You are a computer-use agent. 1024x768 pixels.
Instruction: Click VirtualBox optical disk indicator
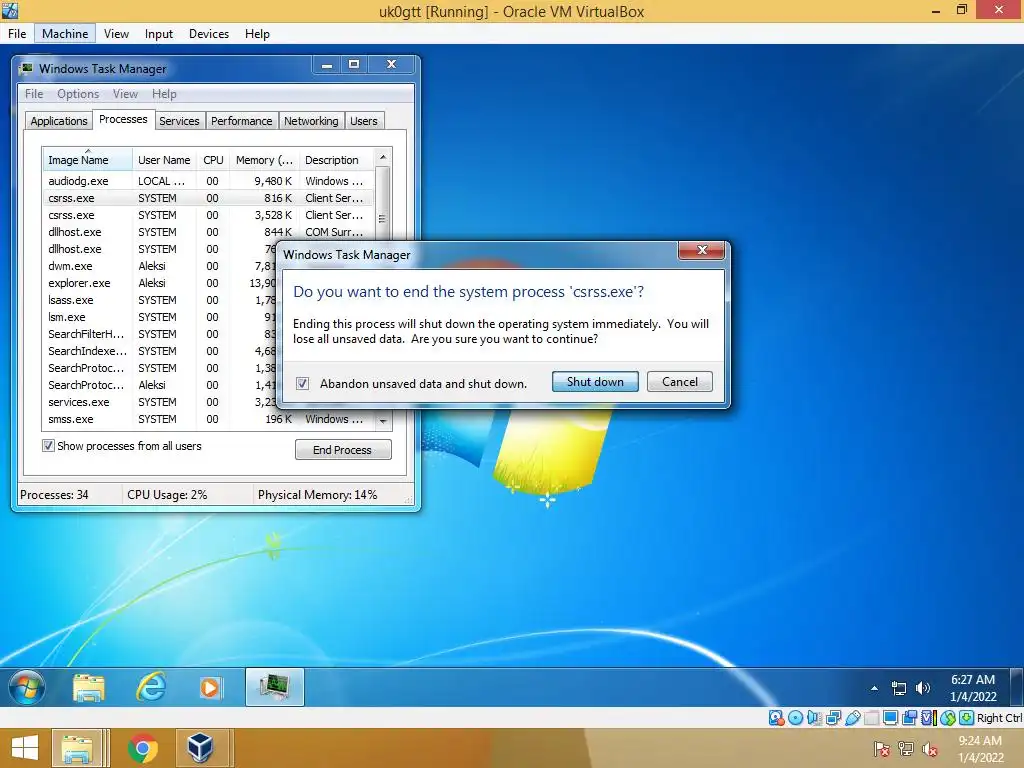(795, 718)
